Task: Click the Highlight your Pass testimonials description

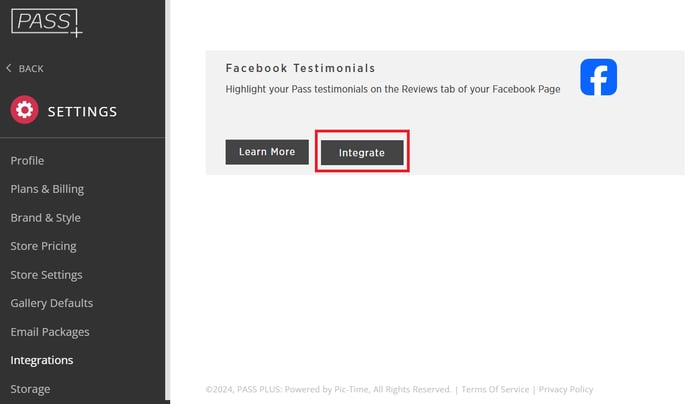Action: tap(393, 89)
